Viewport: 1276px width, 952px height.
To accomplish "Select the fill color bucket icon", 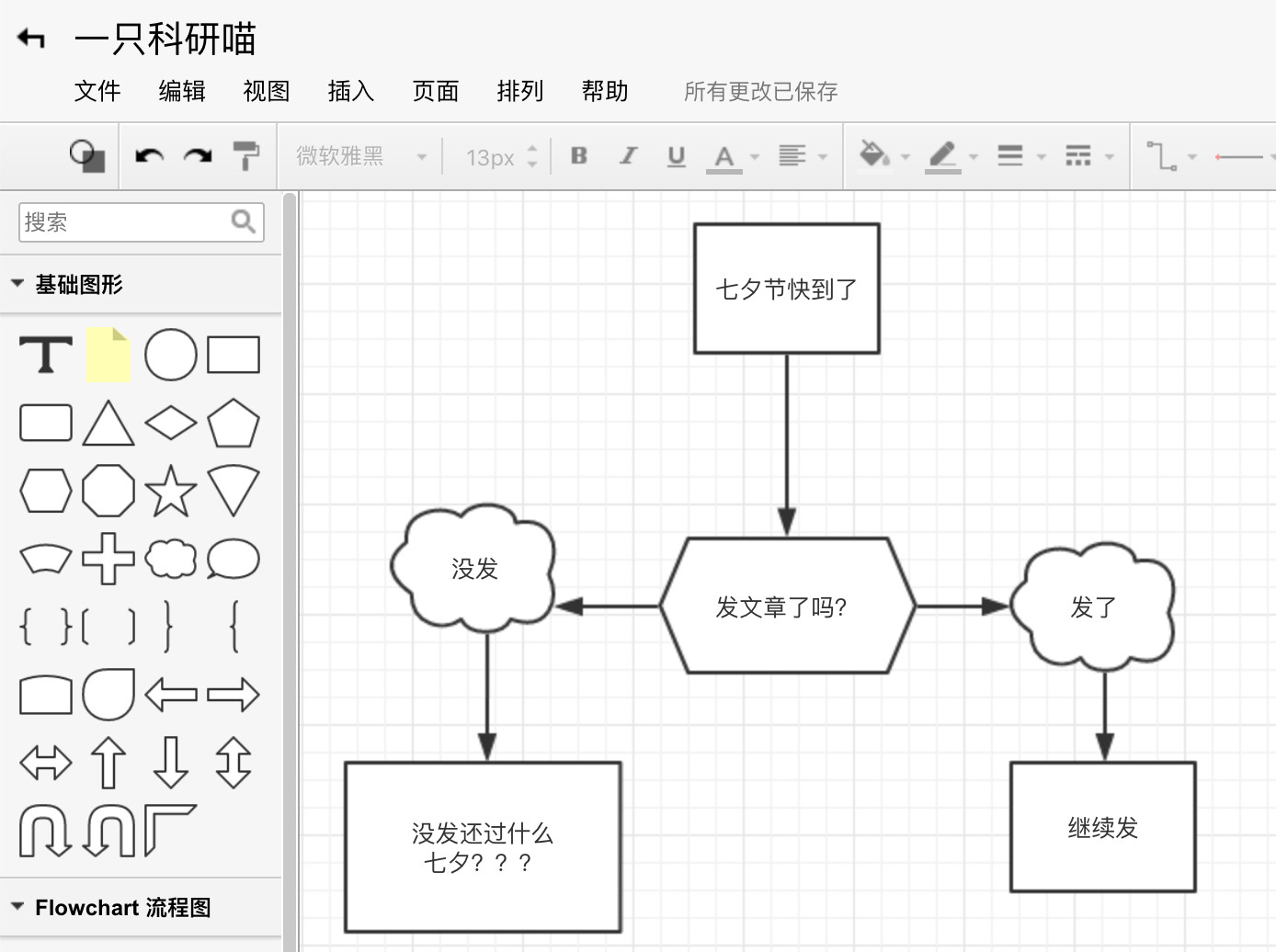I will (x=872, y=155).
